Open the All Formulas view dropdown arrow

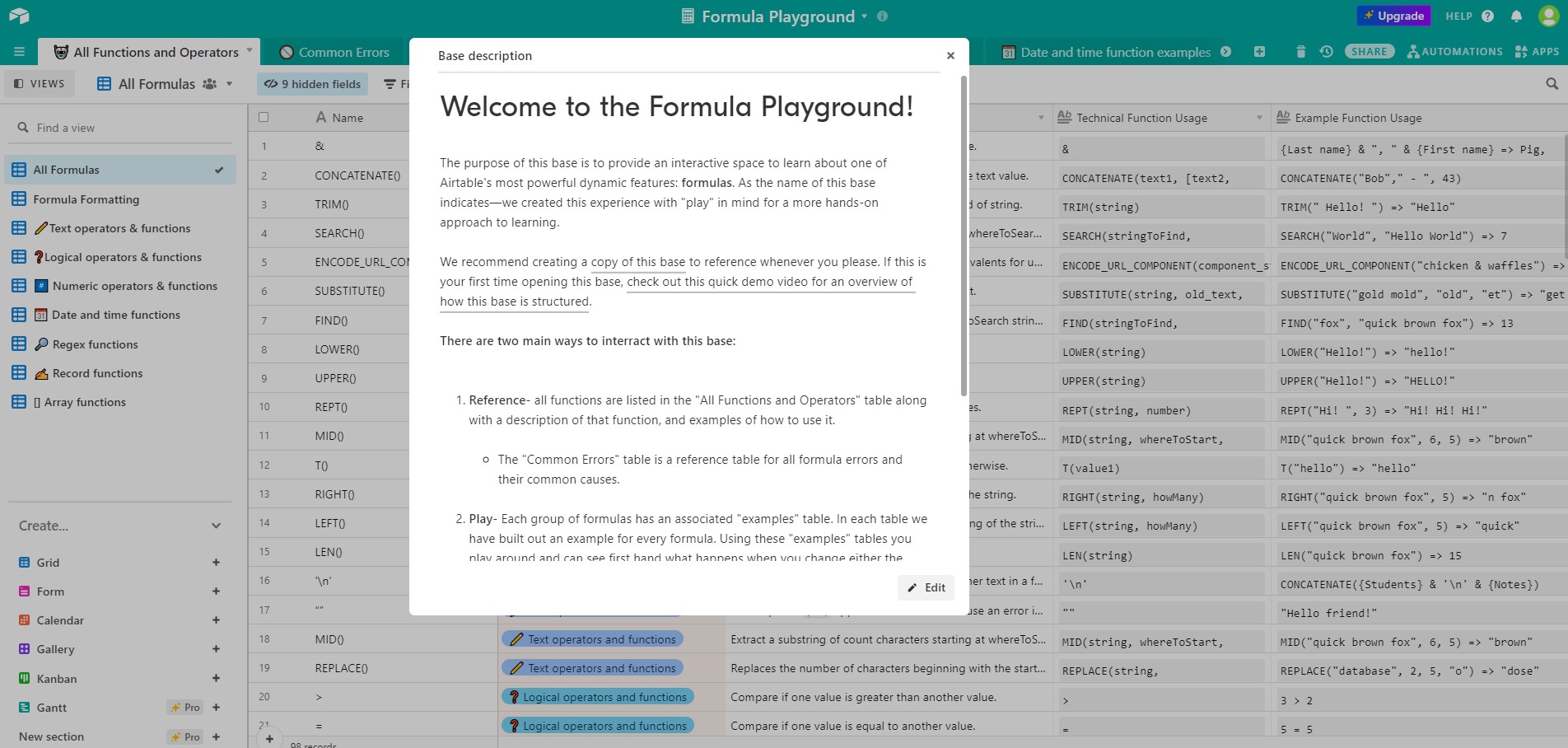pyautogui.click(x=229, y=83)
